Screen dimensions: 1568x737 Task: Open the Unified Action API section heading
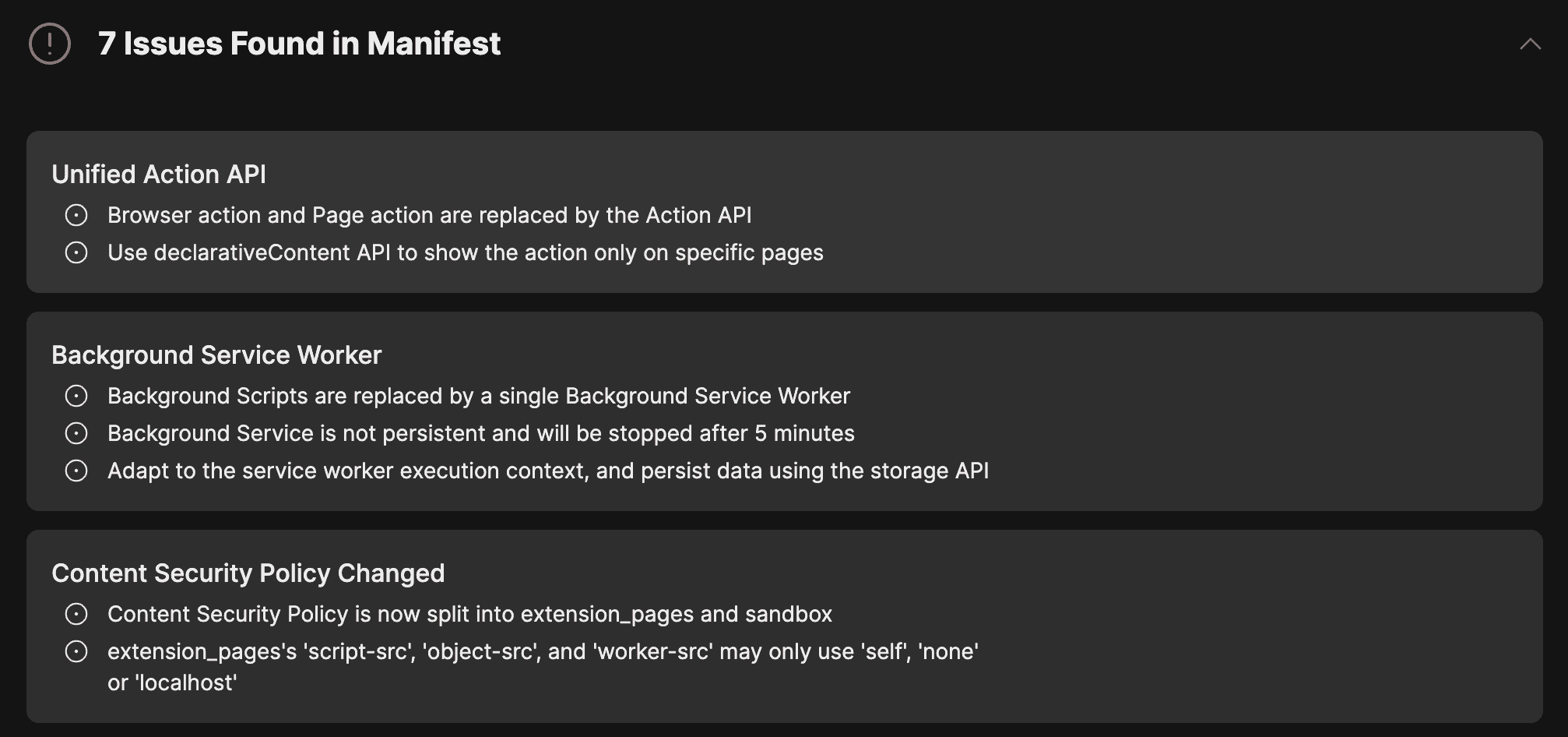(159, 174)
